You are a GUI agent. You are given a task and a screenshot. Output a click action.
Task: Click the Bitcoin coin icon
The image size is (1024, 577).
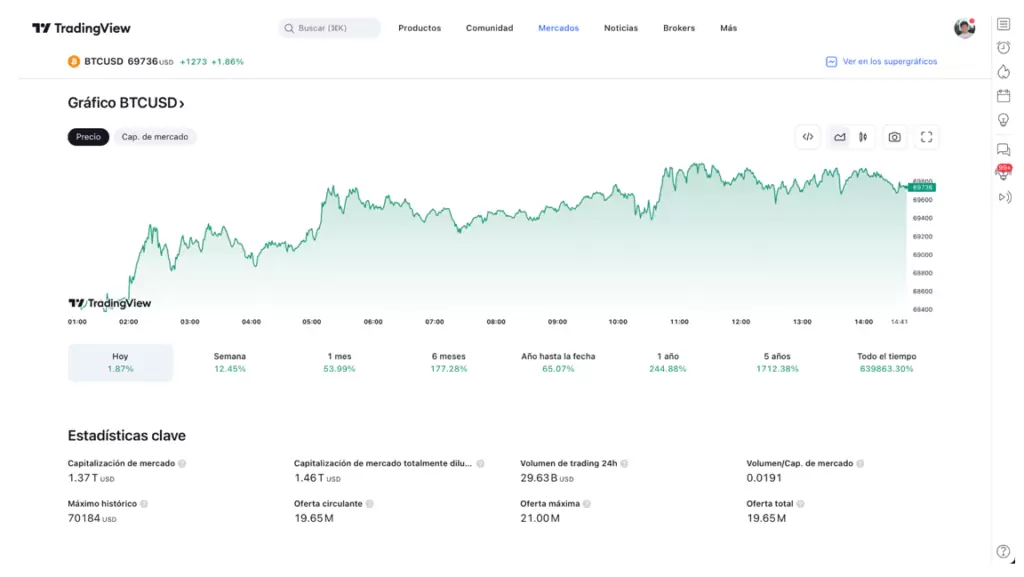74,61
